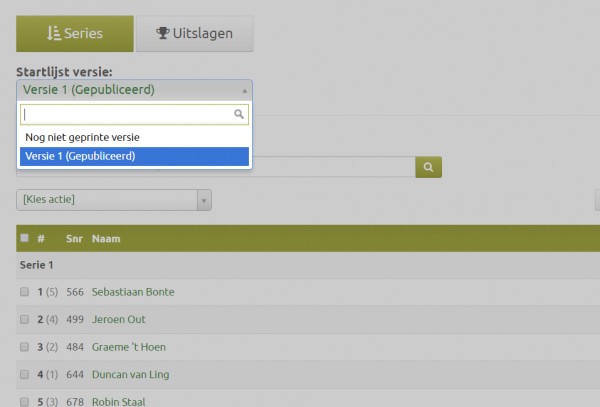The height and width of the screenshot is (407, 600).
Task: Select checkbox for Graeme 't Hoen
Action: 24,347
